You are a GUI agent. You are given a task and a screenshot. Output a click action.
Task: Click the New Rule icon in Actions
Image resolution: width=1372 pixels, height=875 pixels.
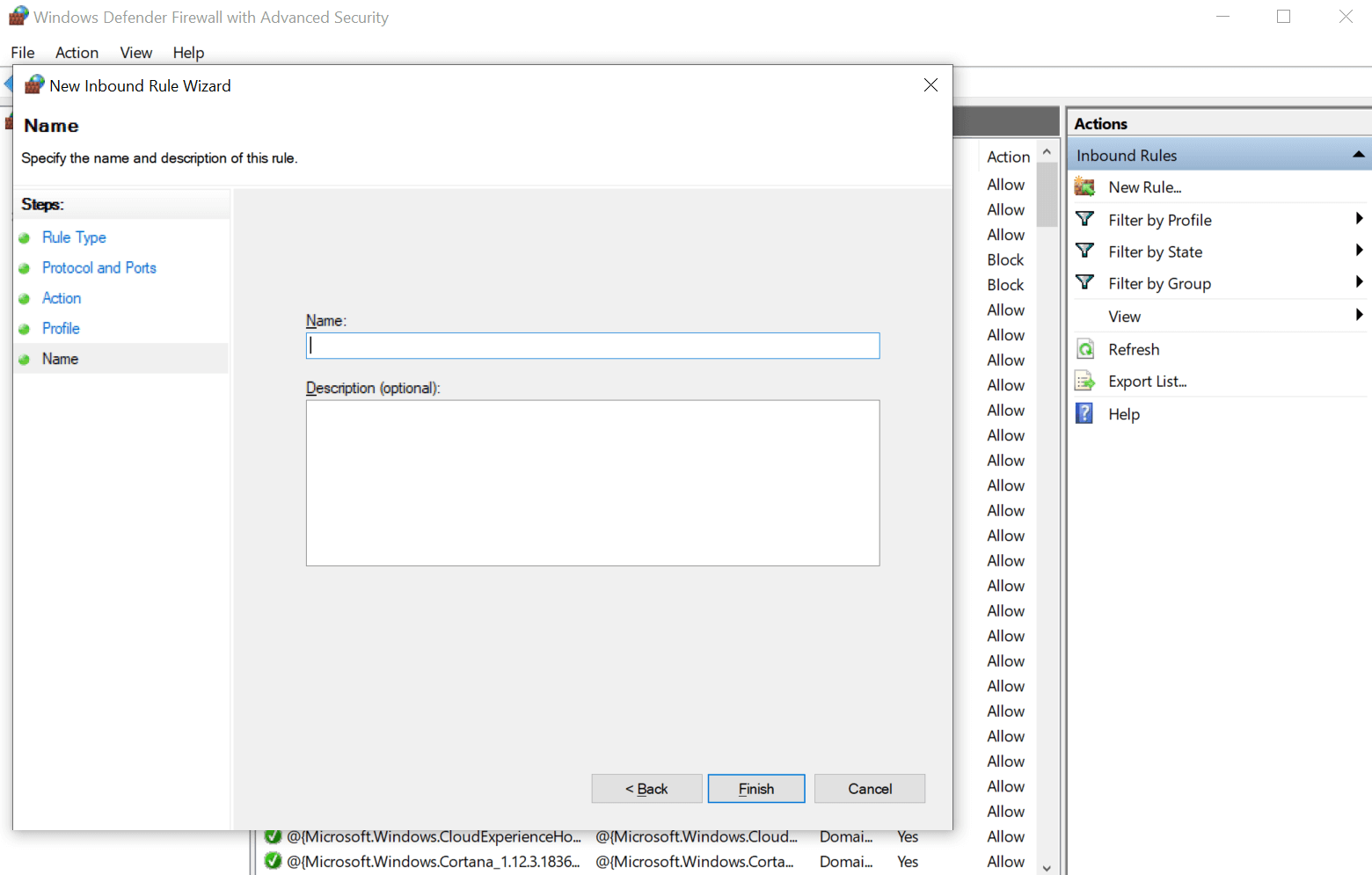point(1085,187)
